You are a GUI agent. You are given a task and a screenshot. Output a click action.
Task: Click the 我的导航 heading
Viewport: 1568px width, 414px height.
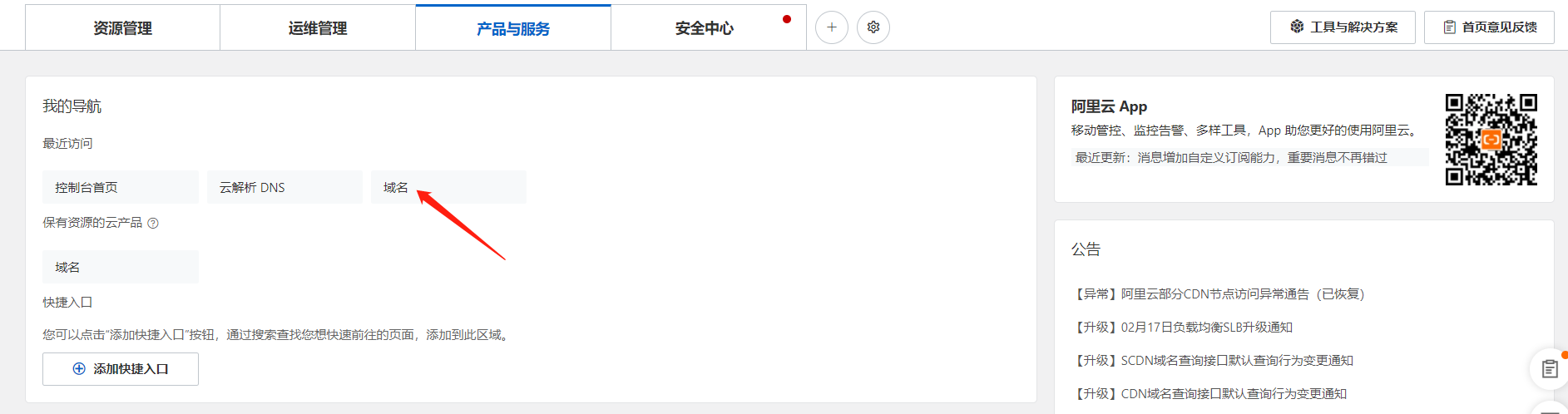pyautogui.click(x=72, y=106)
